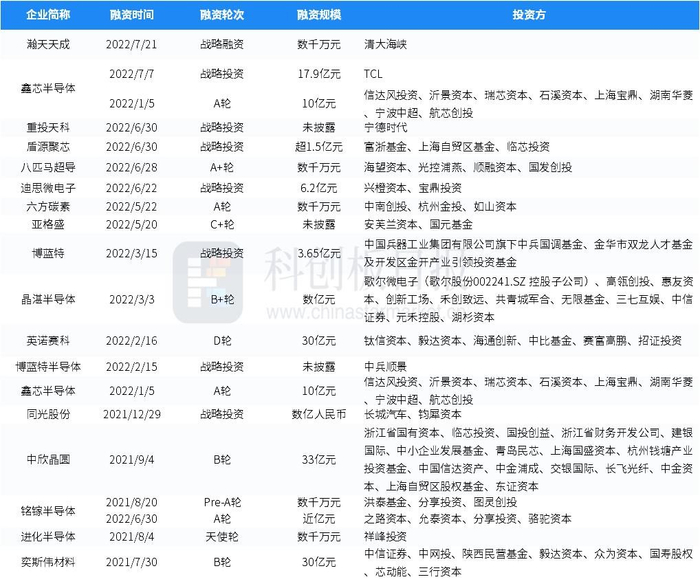Click the amount 数亿元 for 晶湛半导体
The image size is (700, 580).
[x=319, y=299]
